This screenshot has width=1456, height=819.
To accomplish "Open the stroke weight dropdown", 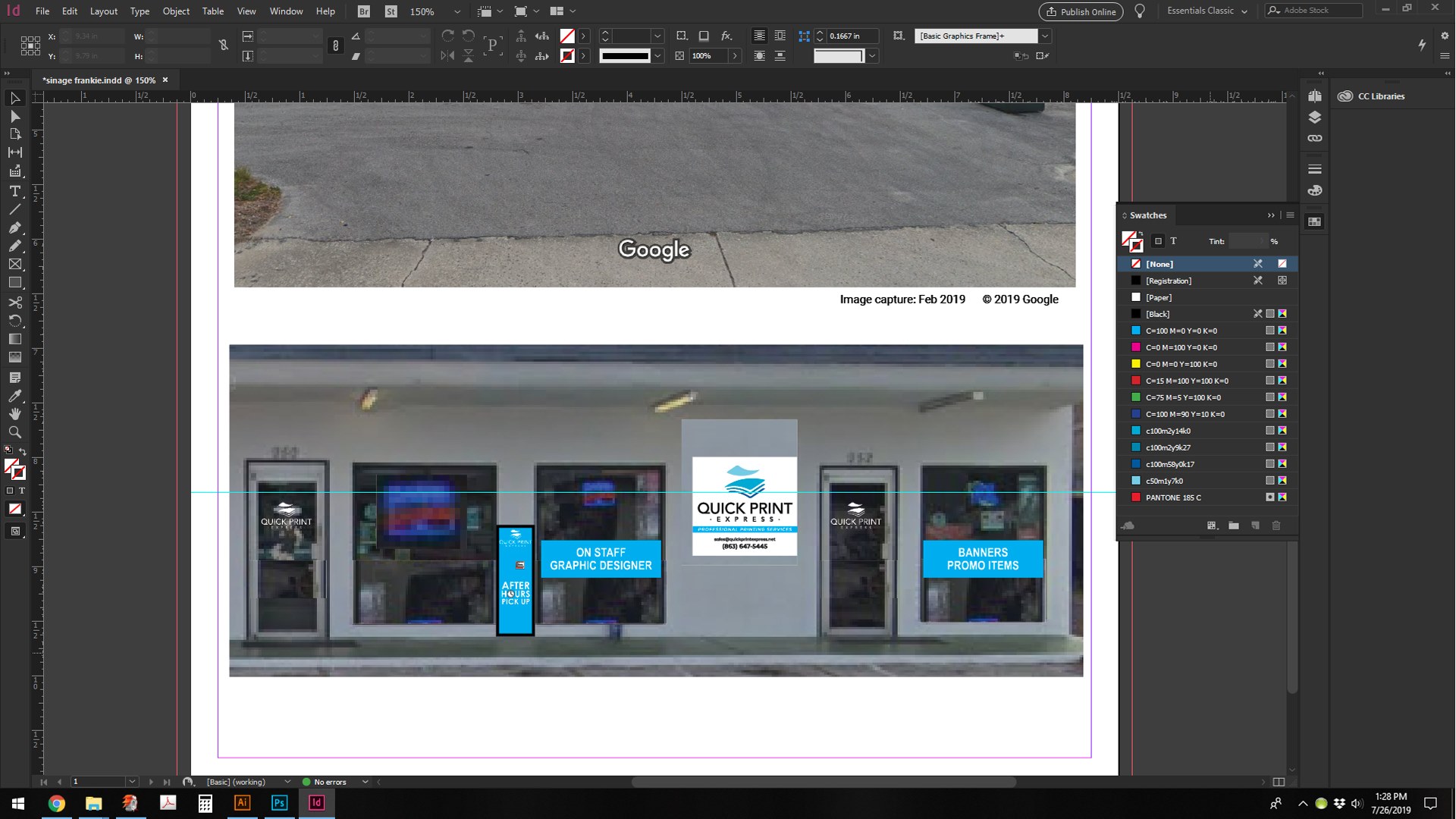I will coord(657,36).
